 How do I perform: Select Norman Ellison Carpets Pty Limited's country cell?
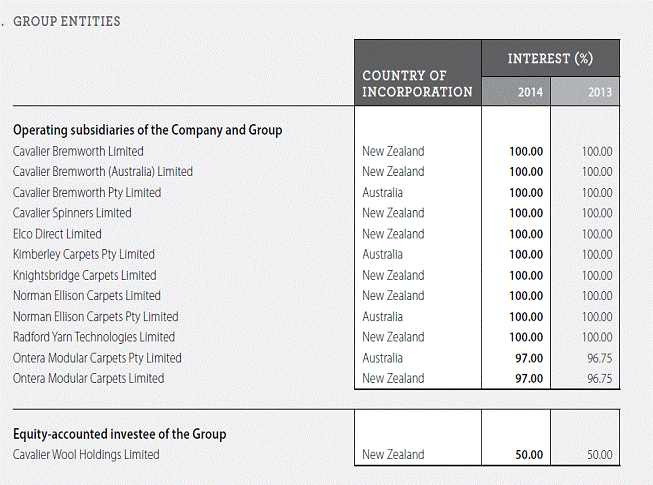[x=383, y=316]
